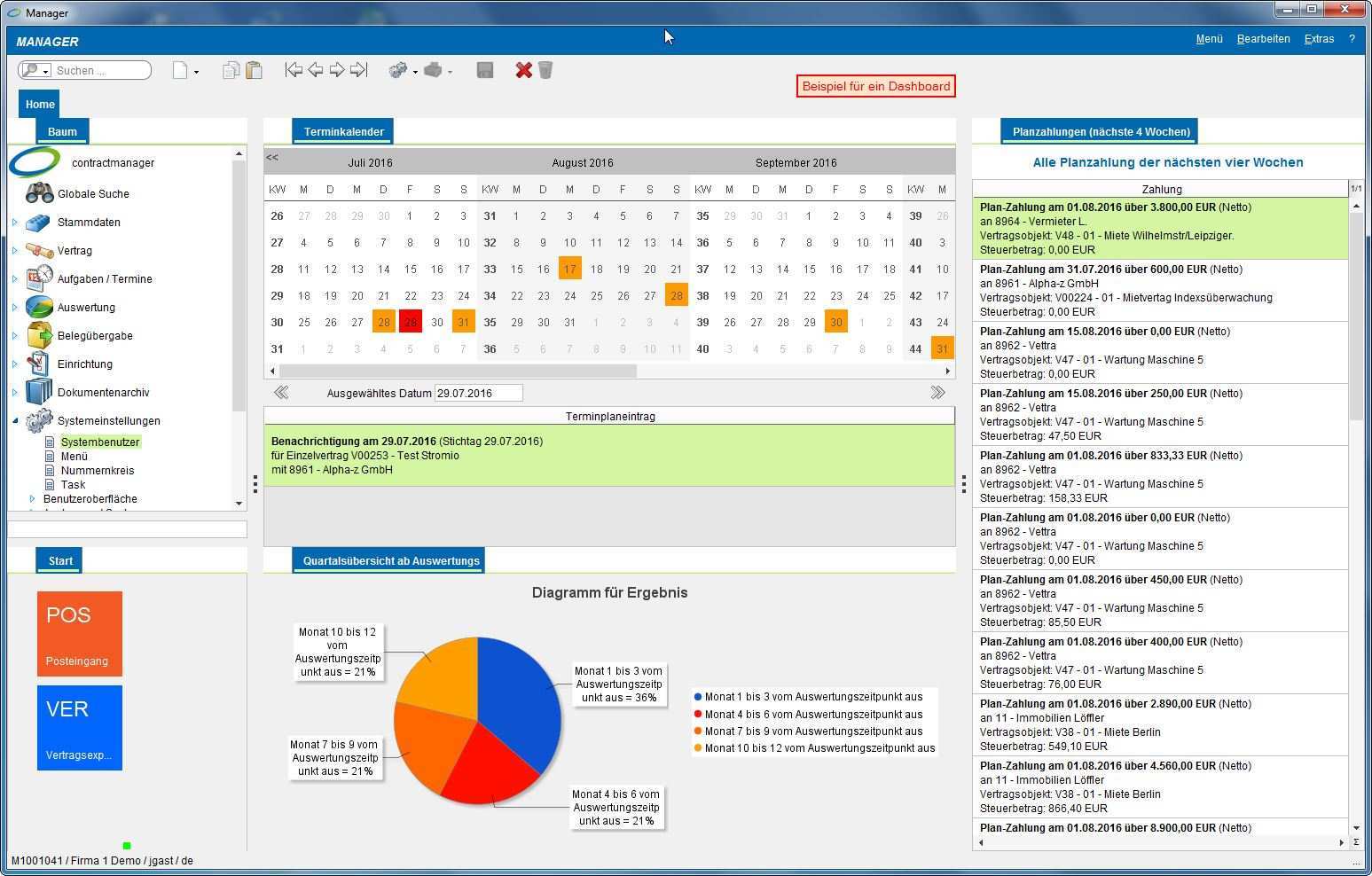Screen dimensions: 1372x876
Task: Expand the Benutzeroberfläche tree node
Action: [x=33, y=499]
